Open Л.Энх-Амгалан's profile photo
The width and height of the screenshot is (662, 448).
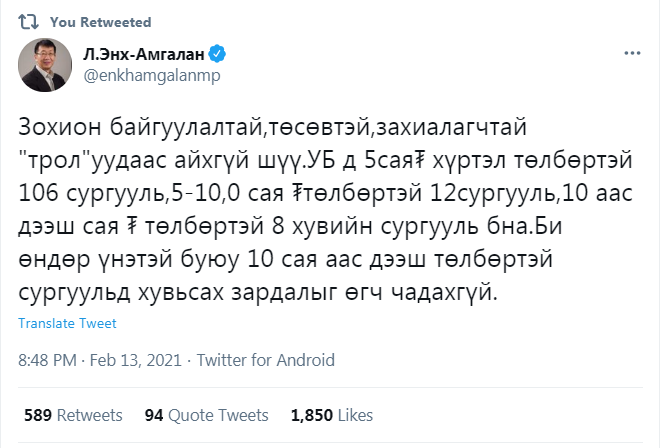pyautogui.click(x=45, y=65)
